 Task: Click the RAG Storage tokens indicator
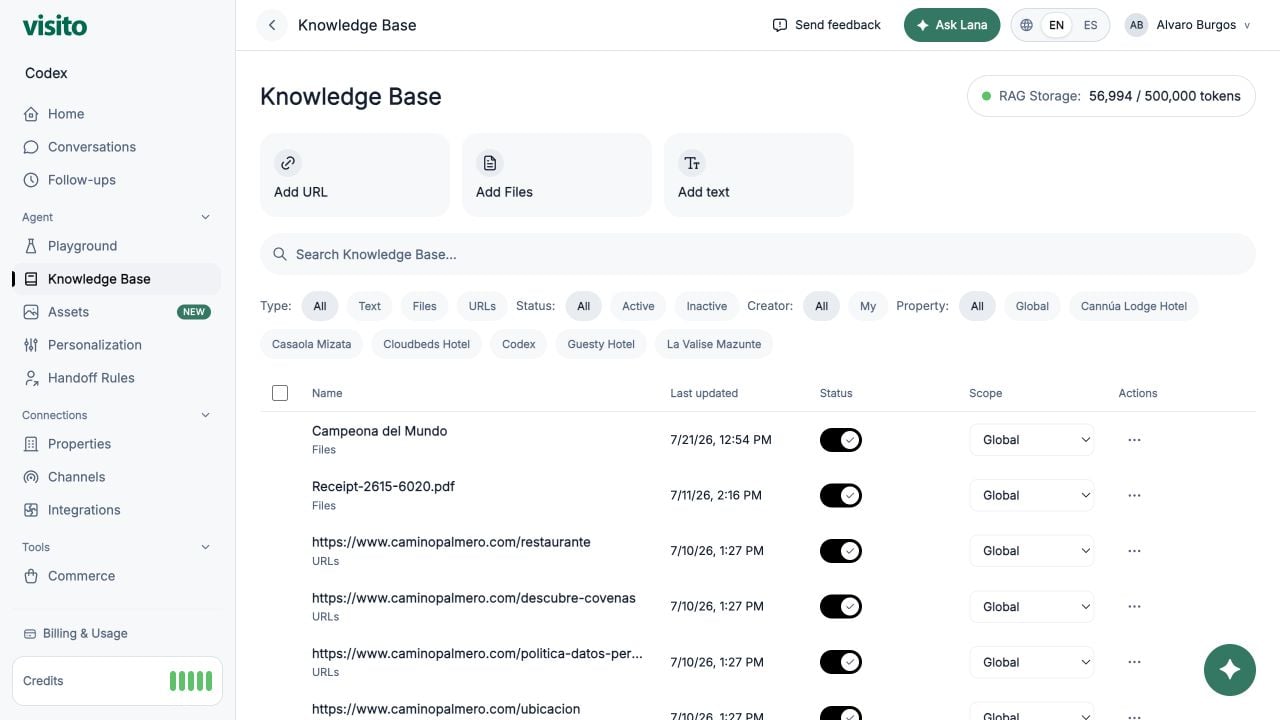(1111, 96)
